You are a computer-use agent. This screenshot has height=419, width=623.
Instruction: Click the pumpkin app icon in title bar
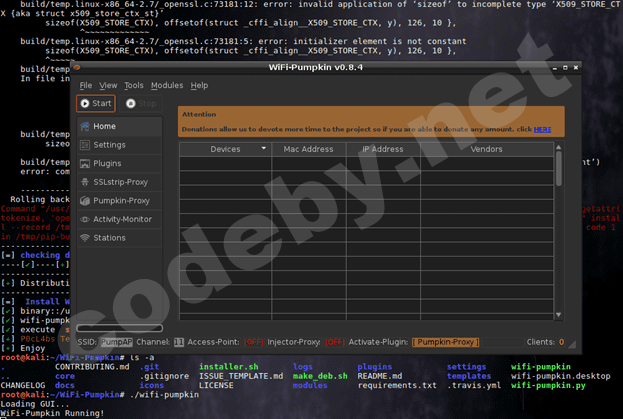click(77, 68)
